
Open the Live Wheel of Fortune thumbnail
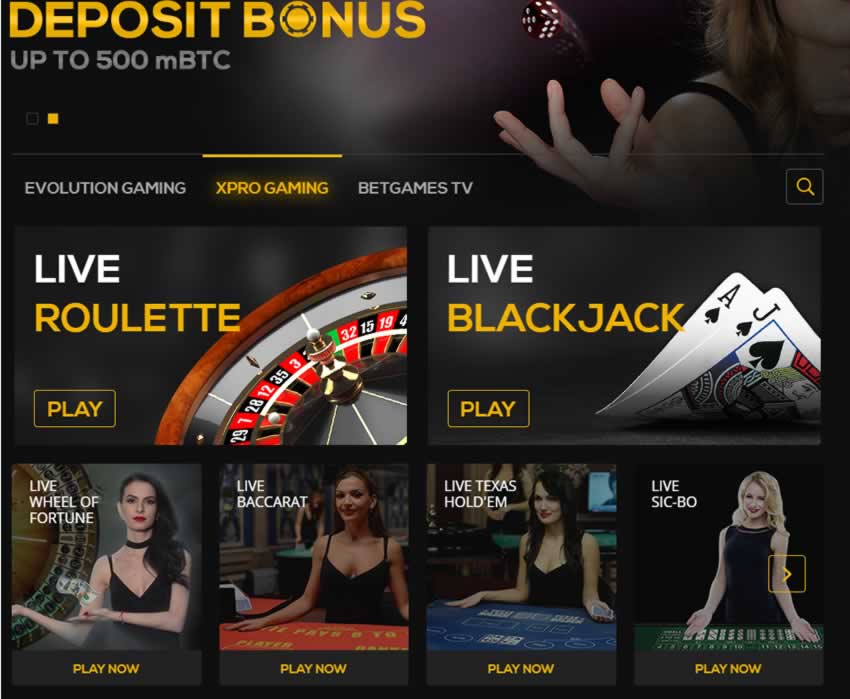point(106,557)
